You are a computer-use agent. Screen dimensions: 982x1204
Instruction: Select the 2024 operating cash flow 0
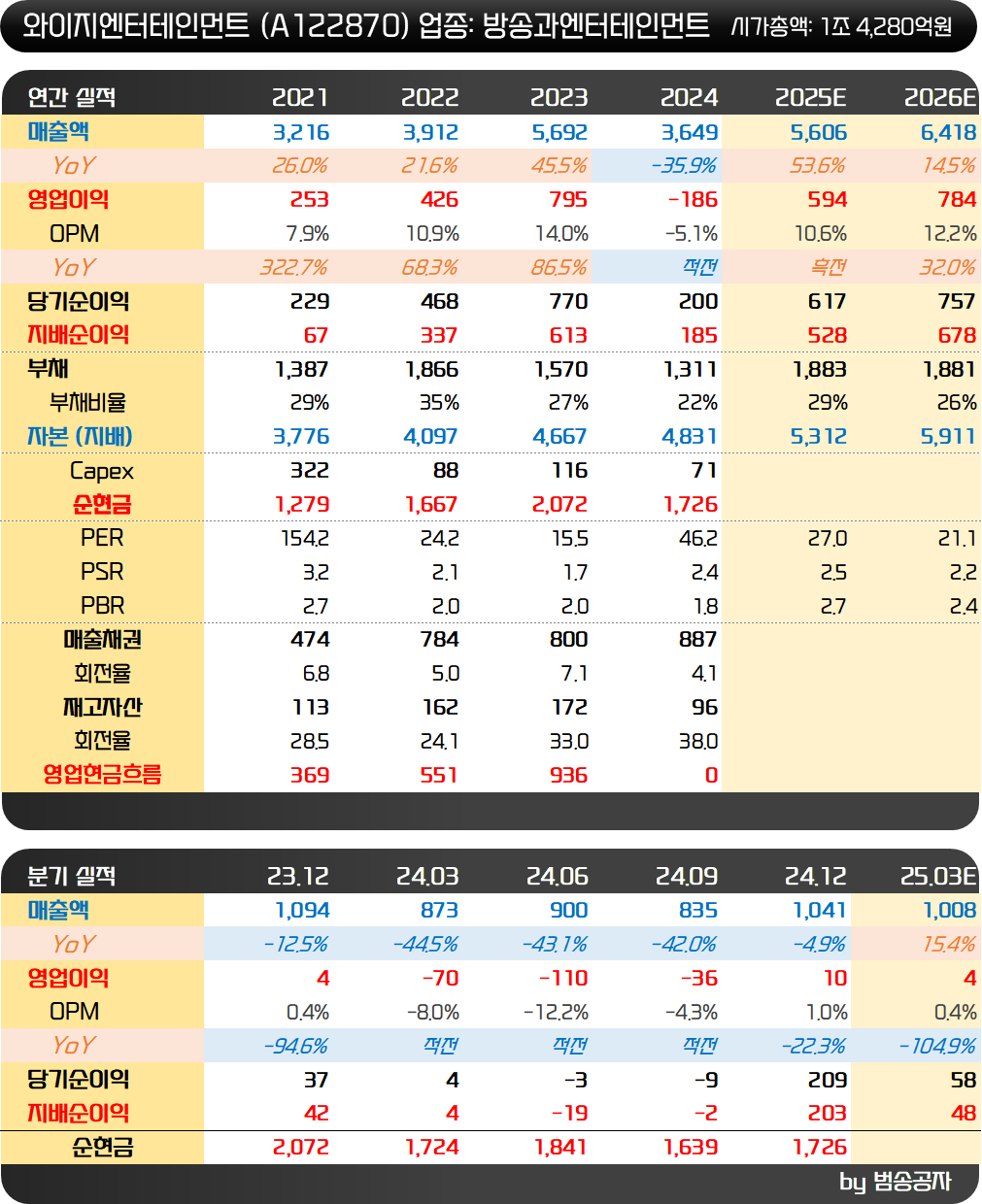[711, 776]
